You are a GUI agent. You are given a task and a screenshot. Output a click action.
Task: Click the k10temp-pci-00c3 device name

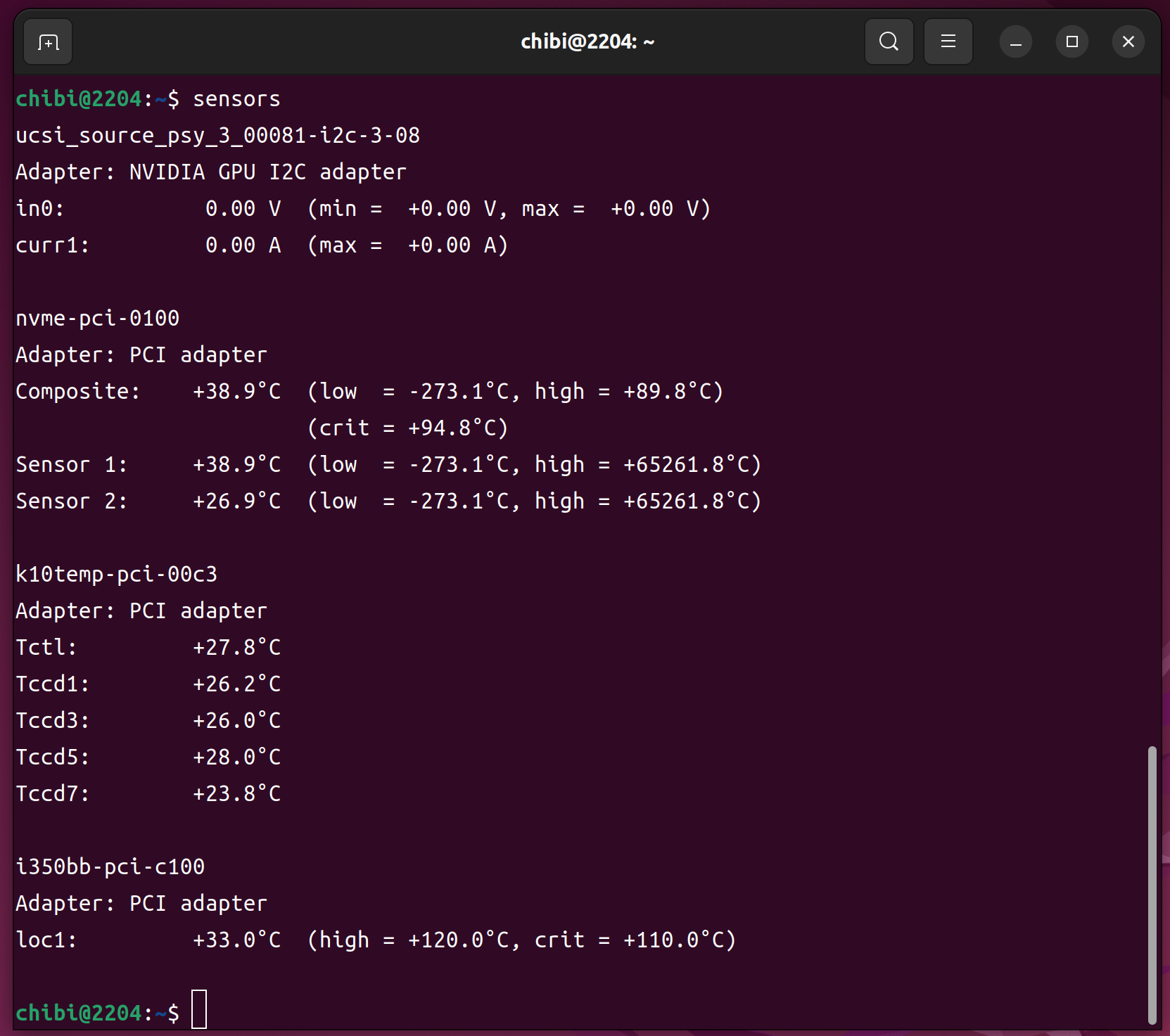pos(117,575)
